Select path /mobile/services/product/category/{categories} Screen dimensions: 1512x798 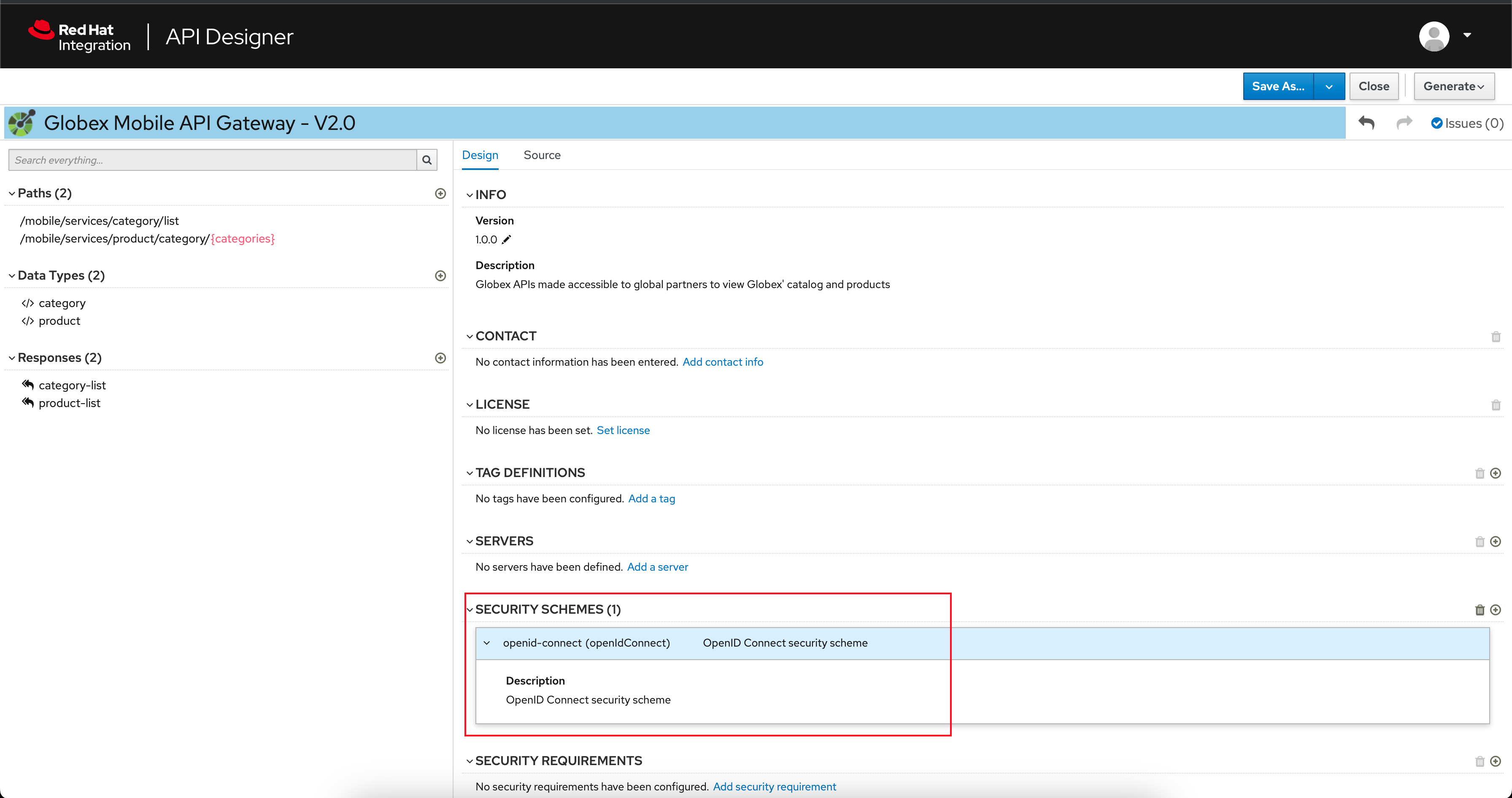tap(147, 238)
